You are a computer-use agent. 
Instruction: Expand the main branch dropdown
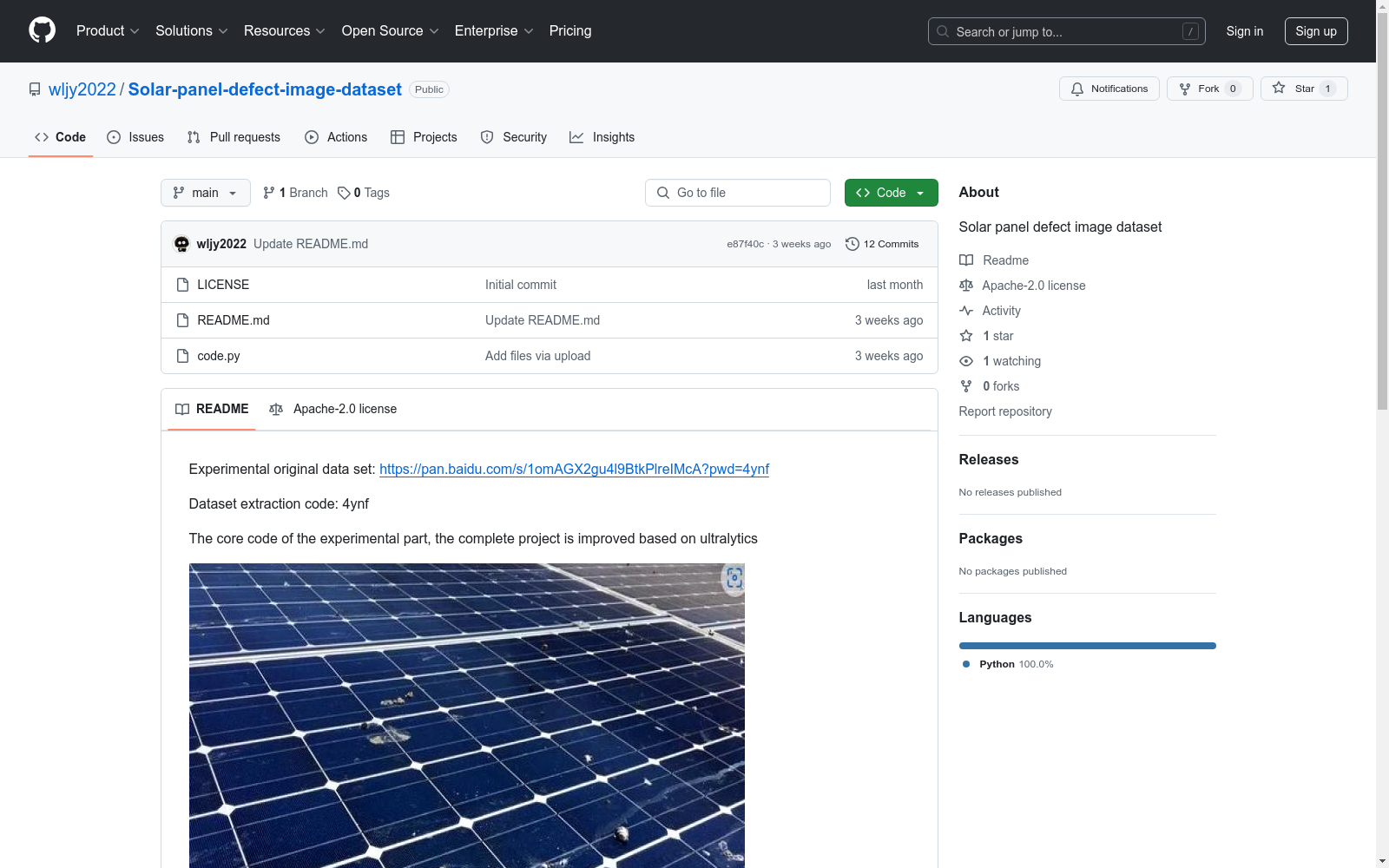tap(205, 193)
